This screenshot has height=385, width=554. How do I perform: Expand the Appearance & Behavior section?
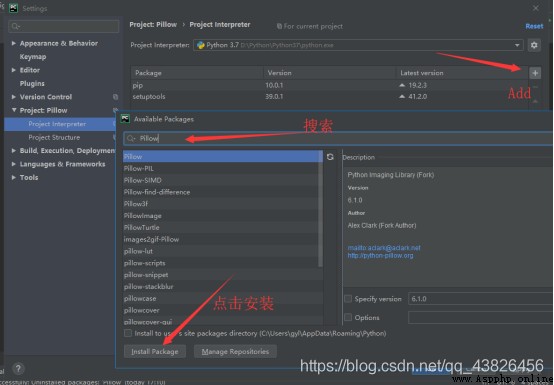(x=13, y=43)
